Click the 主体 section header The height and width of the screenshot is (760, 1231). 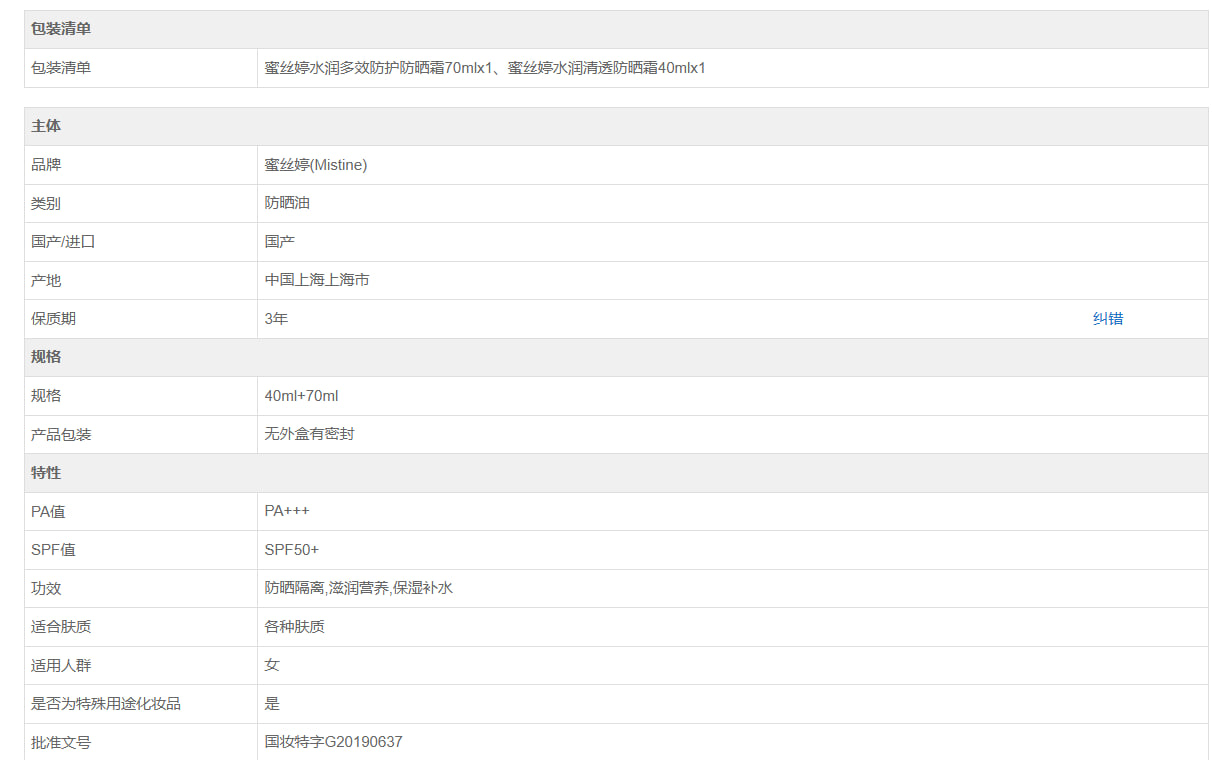click(x=46, y=126)
